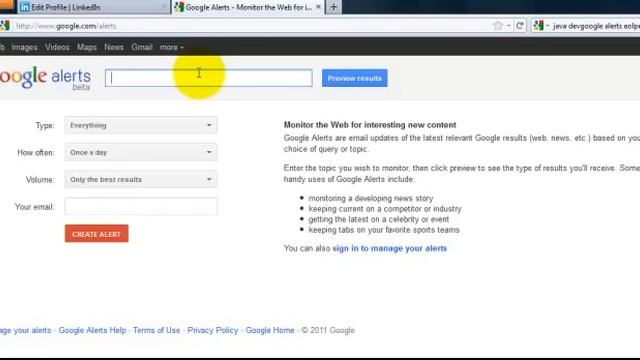Open the Type dropdown set to Everything
The height and width of the screenshot is (360, 640).
pos(141,125)
